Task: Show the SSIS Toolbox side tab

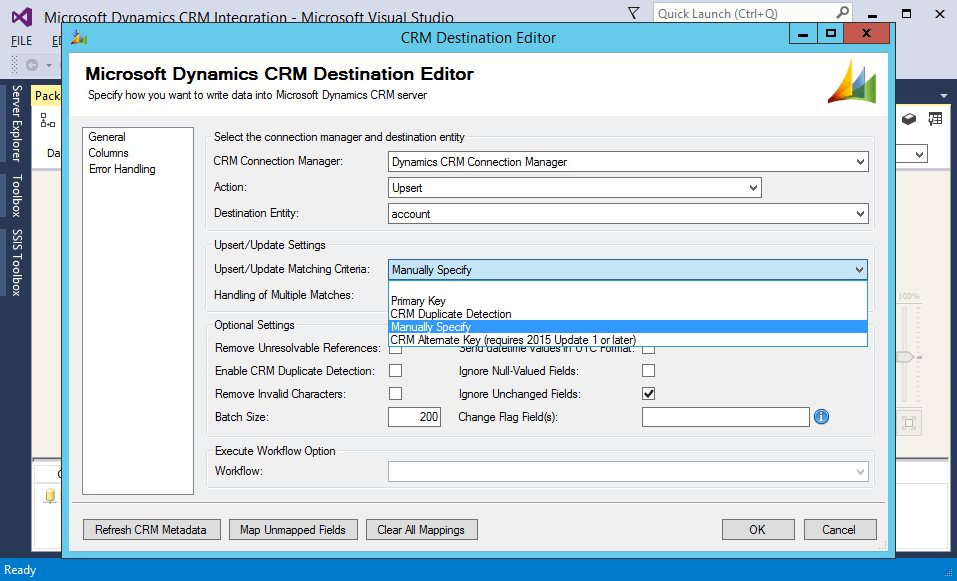Action: click(16, 262)
